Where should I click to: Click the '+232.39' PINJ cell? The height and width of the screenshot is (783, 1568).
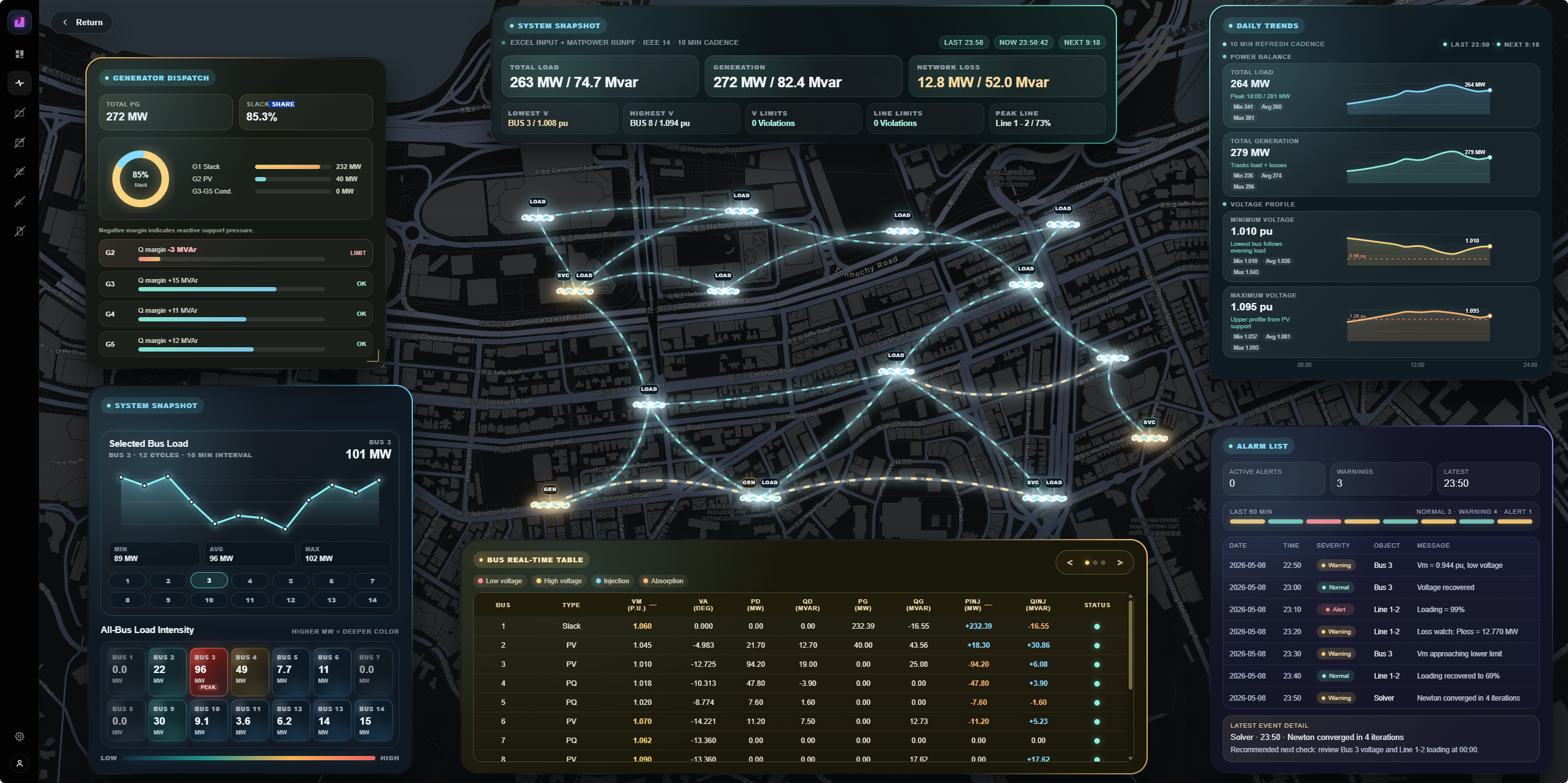978,626
